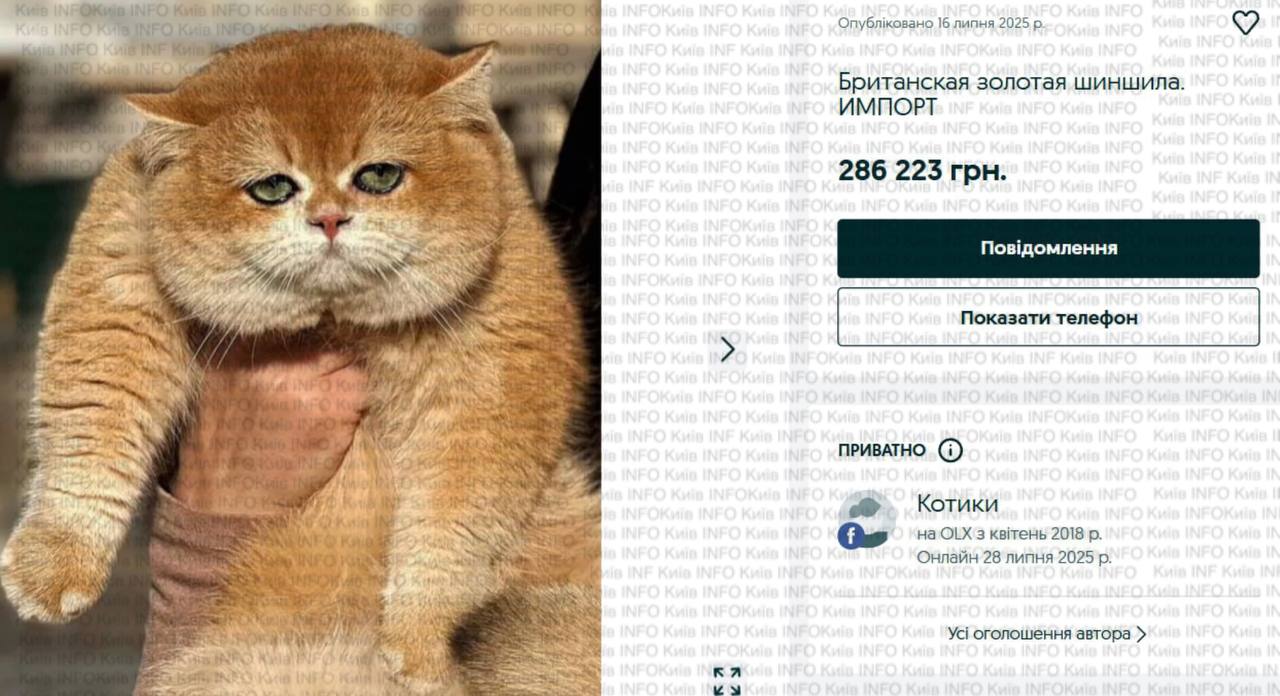Open photo fullscreen with expand arrows icon
Viewport: 1280px width, 696px height.
(727, 680)
